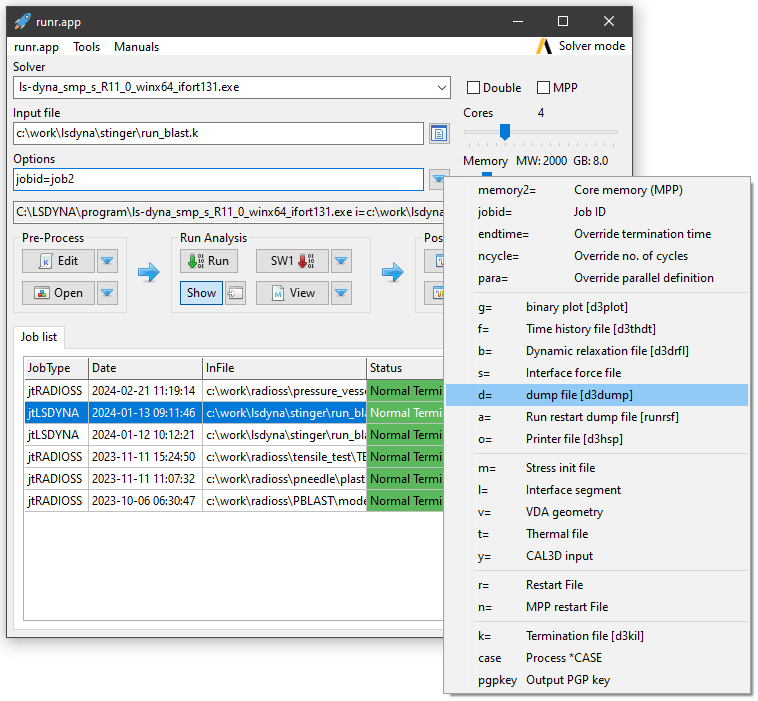Choose f= Time history file [d3thdt]
This screenshot has width=758, height=701.
[x=597, y=329]
